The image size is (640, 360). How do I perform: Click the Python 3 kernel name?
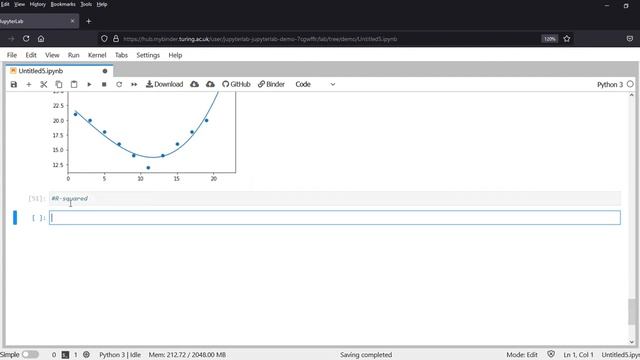point(610,84)
